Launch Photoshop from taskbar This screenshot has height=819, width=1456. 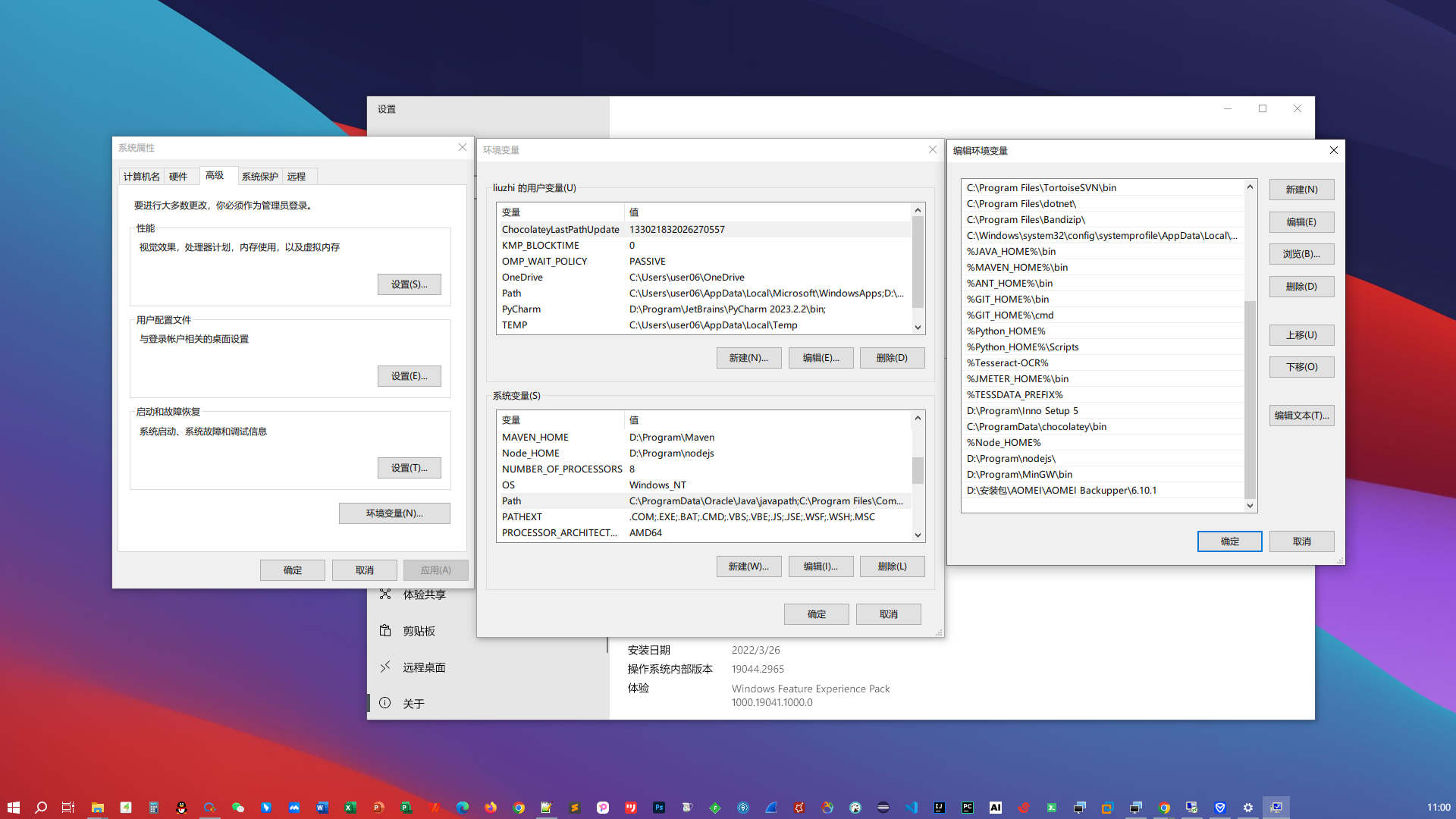tap(659, 808)
